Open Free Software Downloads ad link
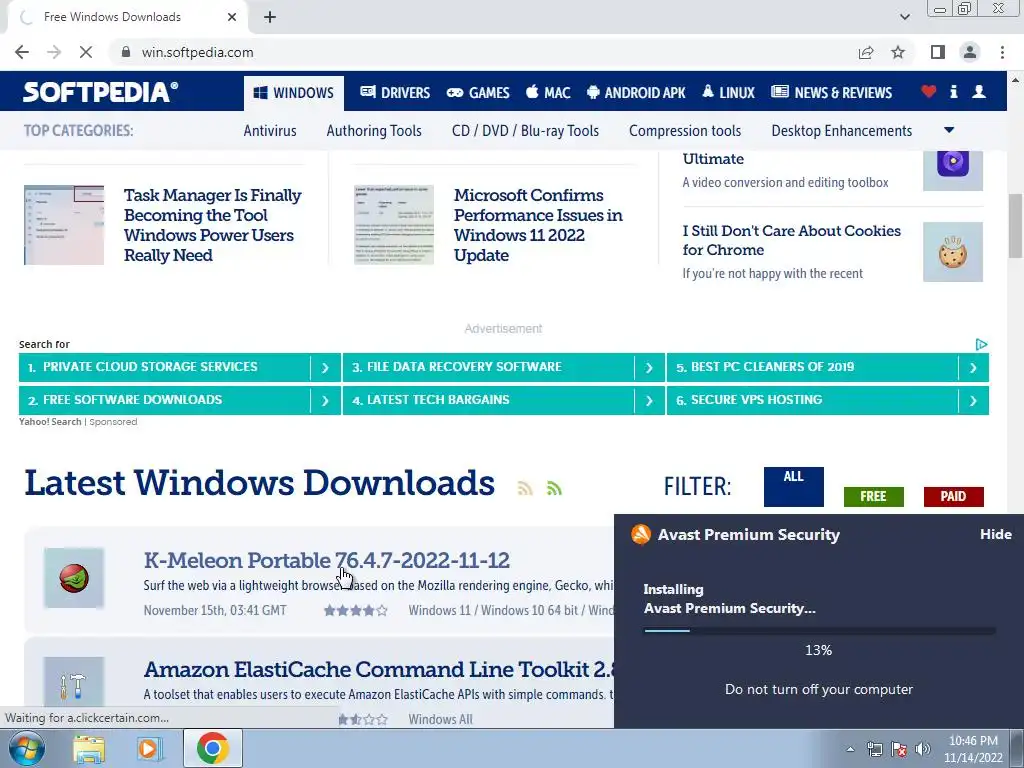 point(132,400)
